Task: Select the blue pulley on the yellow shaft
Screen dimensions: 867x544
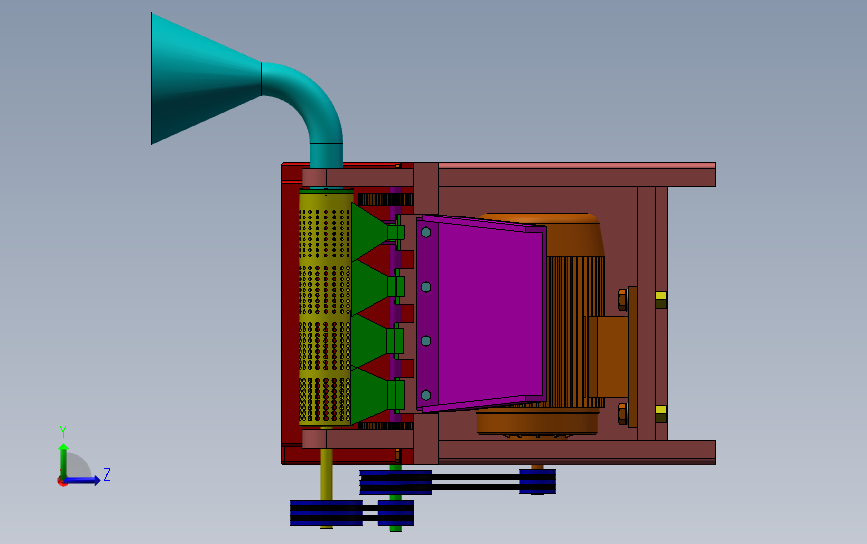Action: coord(326,513)
